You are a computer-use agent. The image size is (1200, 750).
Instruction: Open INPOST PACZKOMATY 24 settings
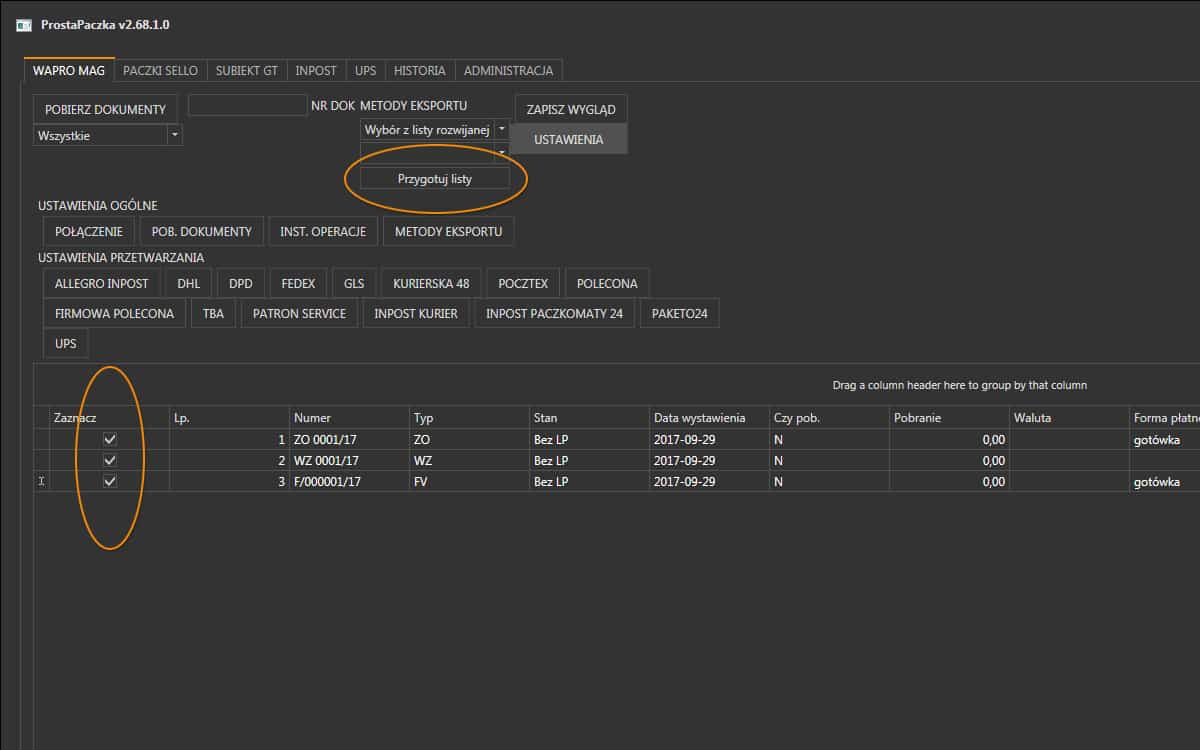555,314
